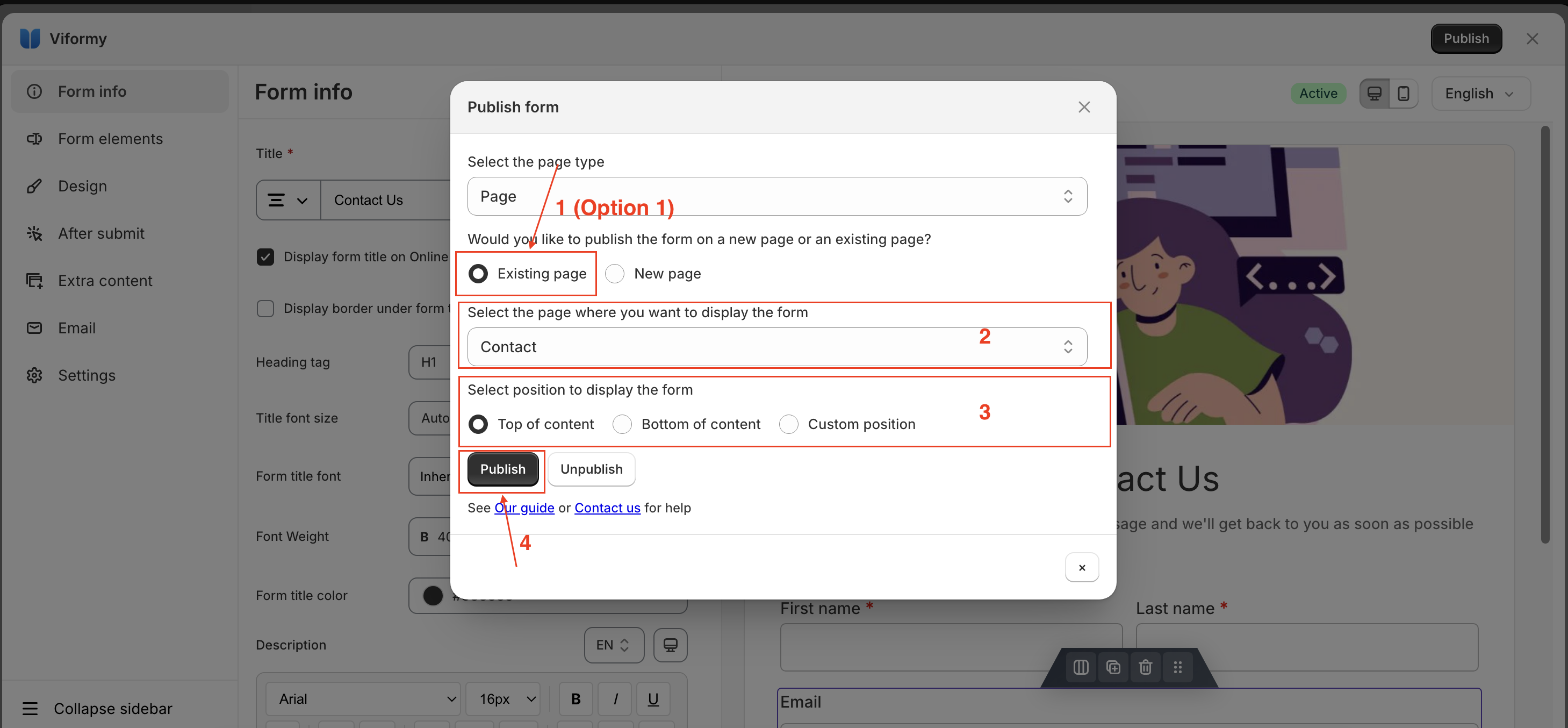The height and width of the screenshot is (728, 1568).
Task: Toggle Display form title on Online checkbox
Action: tap(265, 257)
